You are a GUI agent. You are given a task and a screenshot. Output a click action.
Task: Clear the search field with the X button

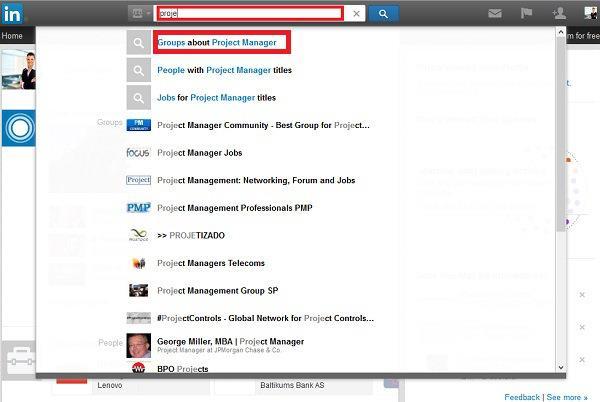click(x=356, y=14)
